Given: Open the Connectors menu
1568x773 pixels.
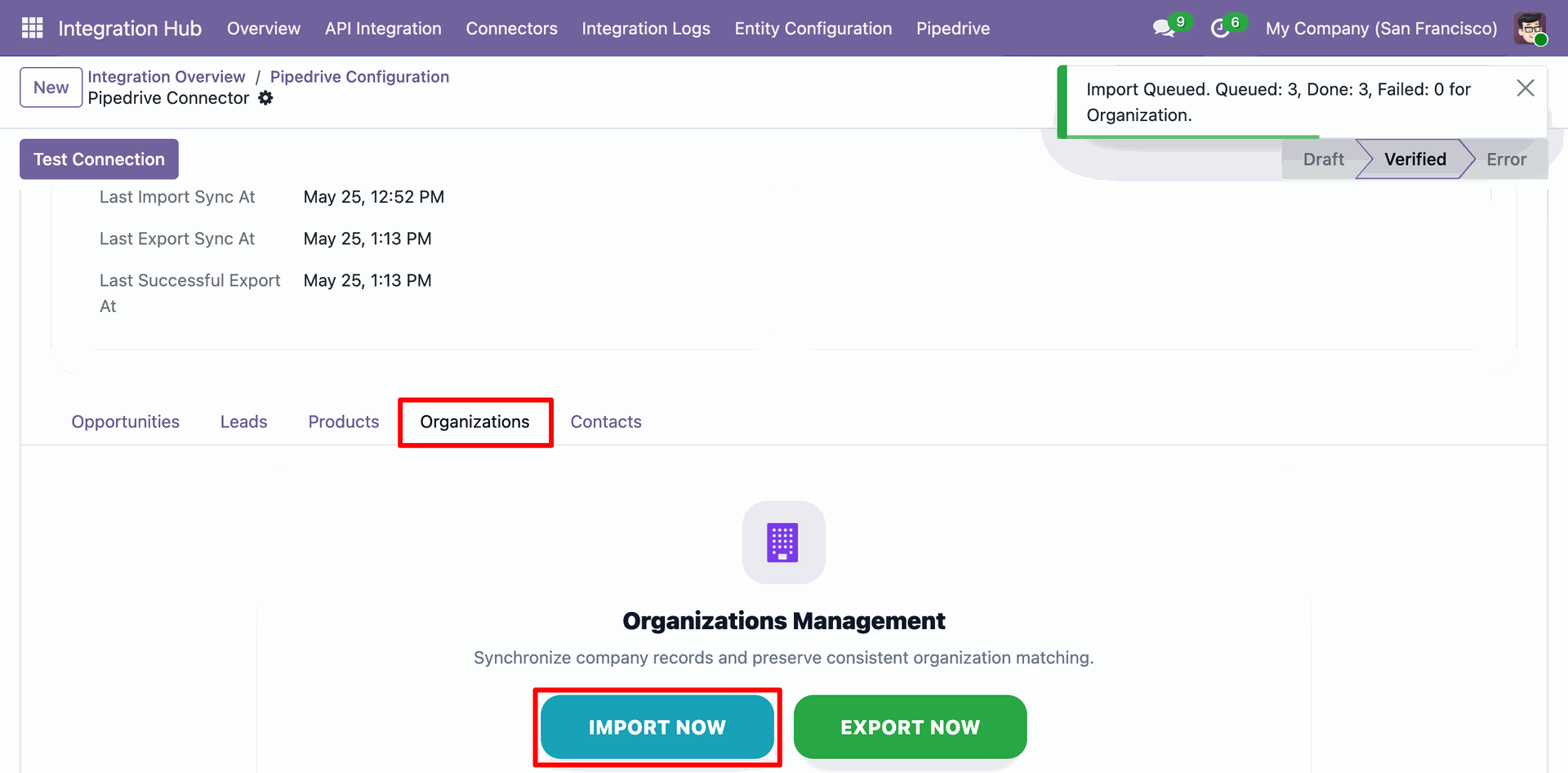Looking at the screenshot, I should click(x=511, y=29).
